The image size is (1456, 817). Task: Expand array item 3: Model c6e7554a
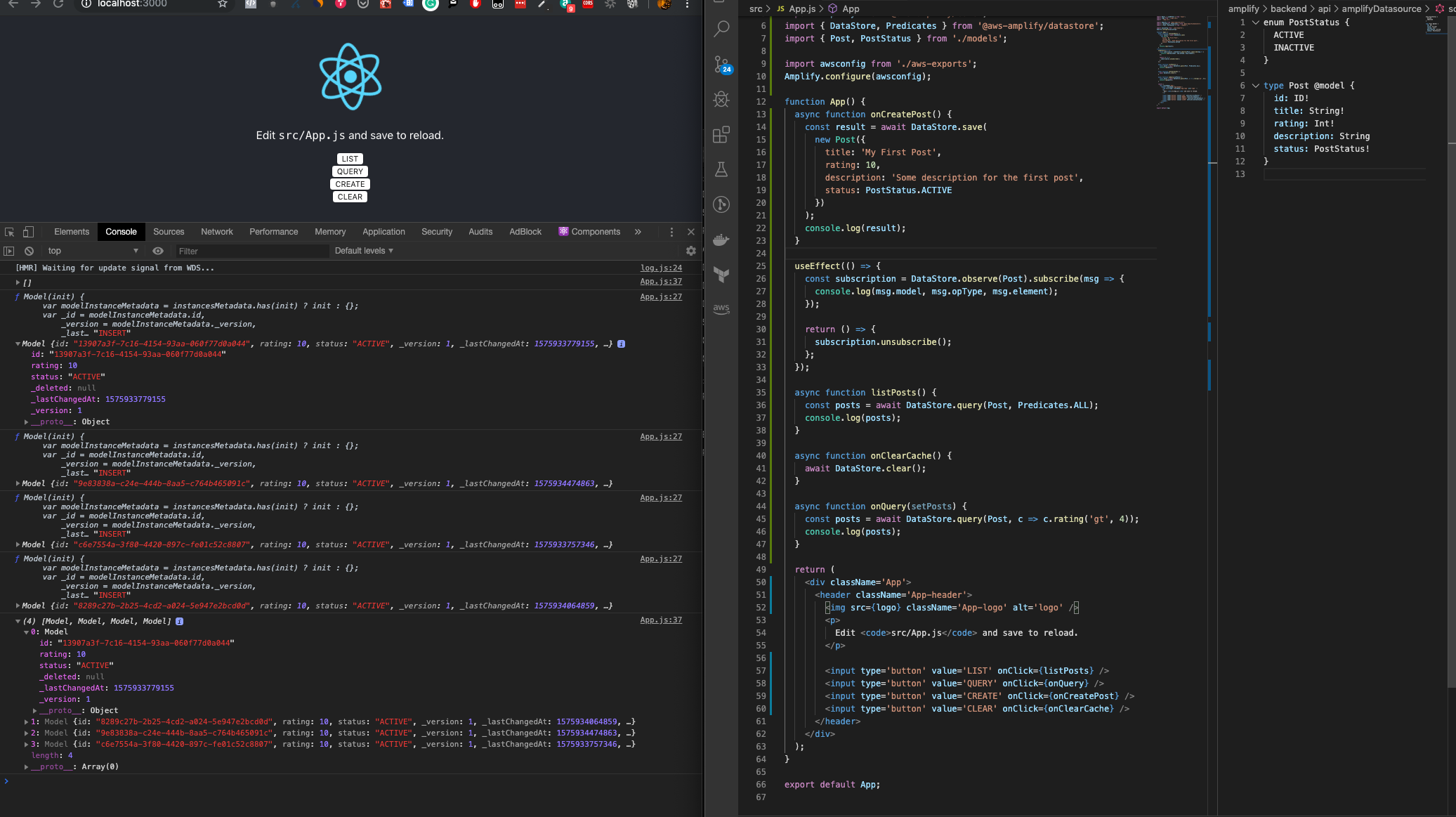(x=27, y=744)
